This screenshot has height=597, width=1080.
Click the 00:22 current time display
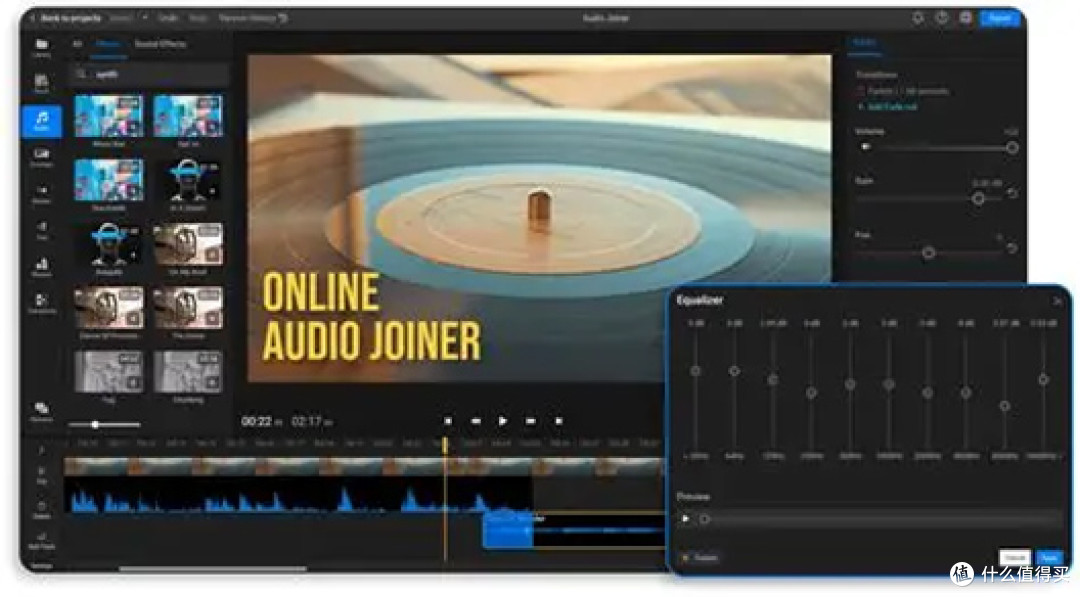click(x=256, y=421)
